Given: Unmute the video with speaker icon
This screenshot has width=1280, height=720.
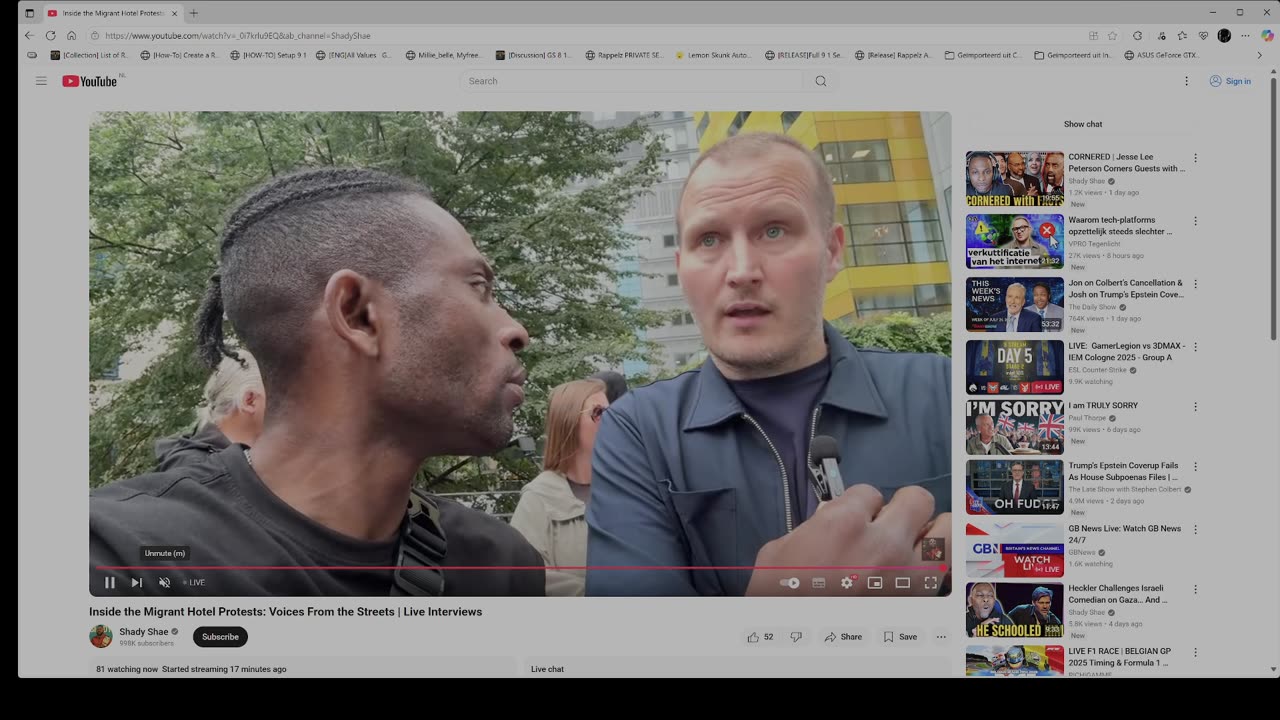Looking at the screenshot, I should (x=165, y=583).
